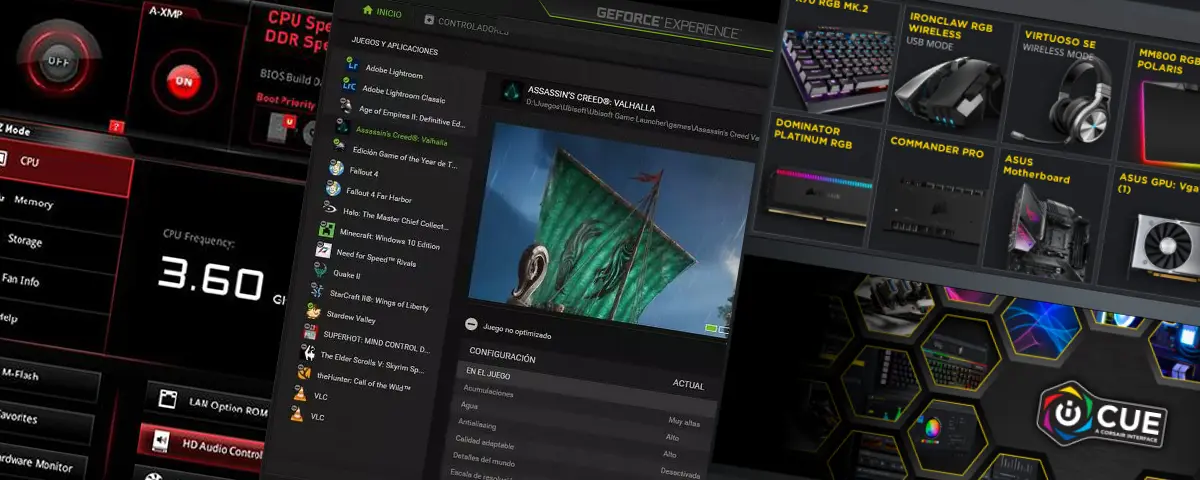Click the minus icon next to Juego no optimizado
Viewport: 1200px width, 480px height.
(x=472, y=324)
